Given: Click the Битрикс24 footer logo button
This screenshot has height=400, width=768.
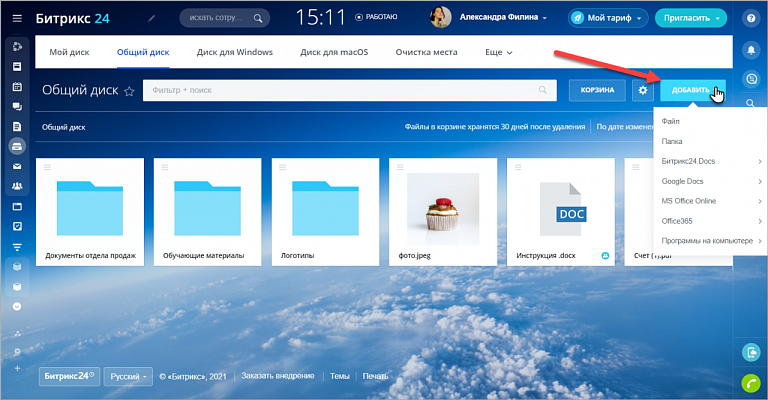Looking at the screenshot, I should pyautogui.click(x=70, y=376).
